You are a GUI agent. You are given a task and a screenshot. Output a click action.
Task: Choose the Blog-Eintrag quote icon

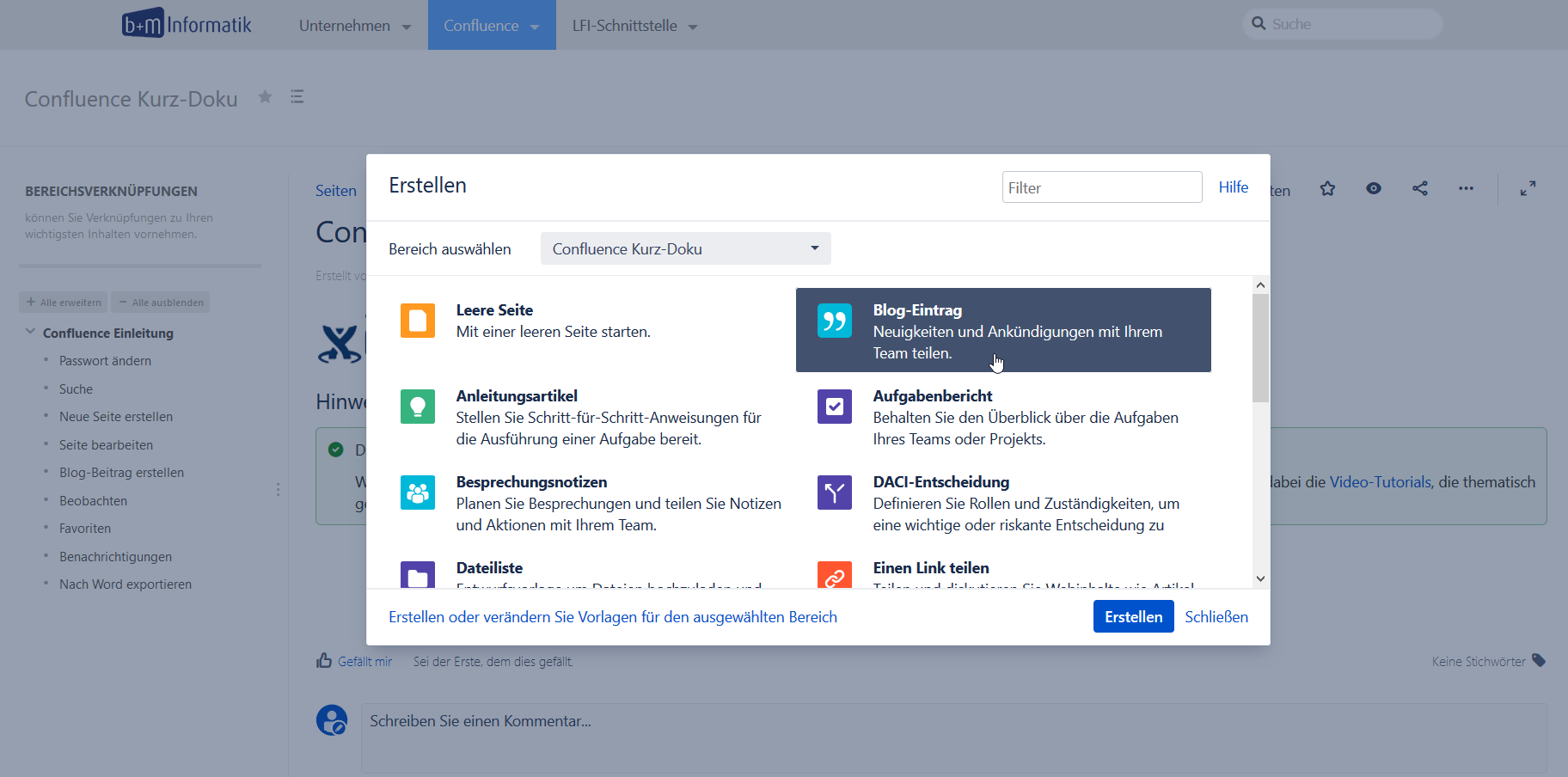click(x=835, y=321)
